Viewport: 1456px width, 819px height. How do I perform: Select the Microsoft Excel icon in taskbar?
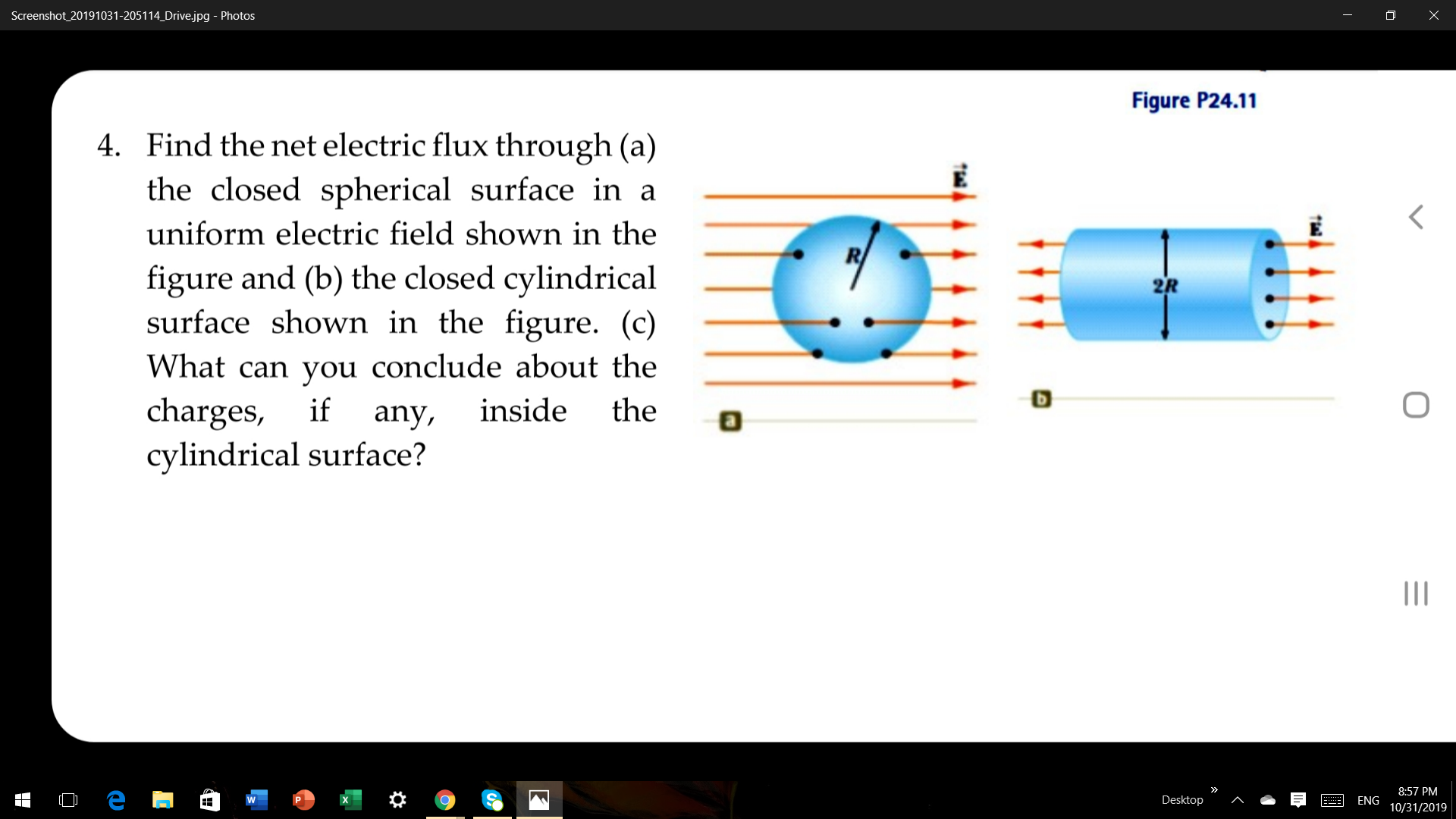click(x=349, y=799)
